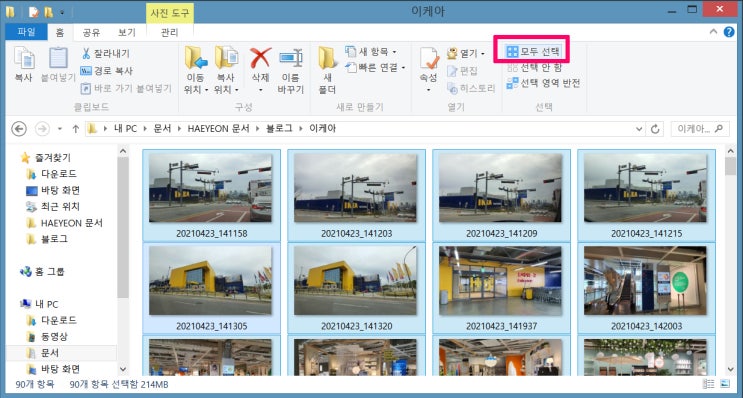Open the blue Help question icon
743x398 pixels.
[x=729, y=32]
